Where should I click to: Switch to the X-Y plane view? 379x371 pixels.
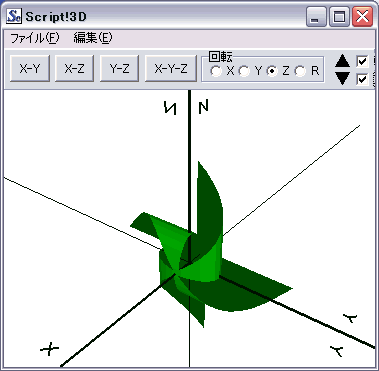(x=30, y=69)
